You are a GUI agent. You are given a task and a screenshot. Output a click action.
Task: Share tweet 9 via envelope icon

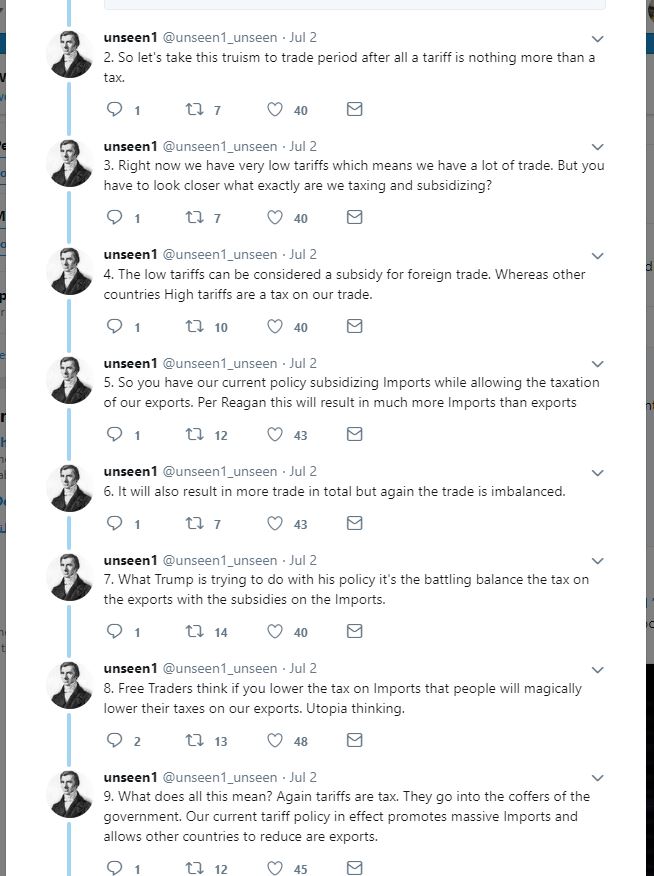coord(355,868)
